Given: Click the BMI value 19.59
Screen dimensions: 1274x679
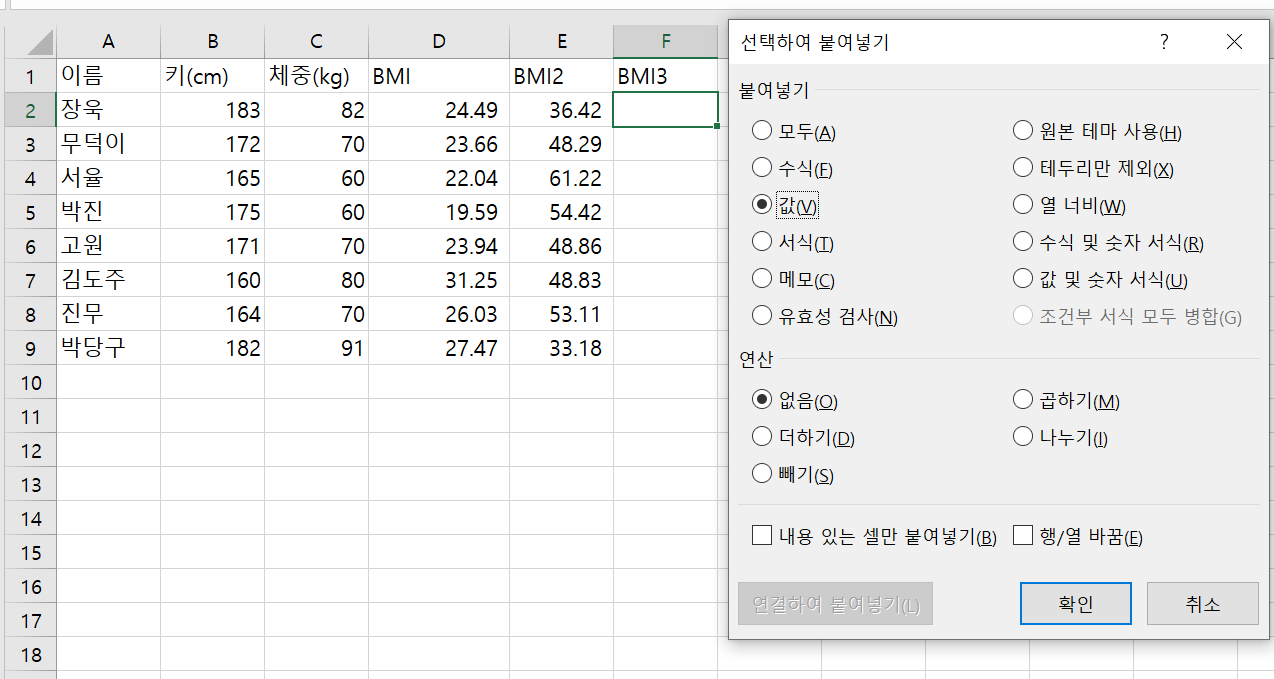Looking at the screenshot, I should point(439,212).
